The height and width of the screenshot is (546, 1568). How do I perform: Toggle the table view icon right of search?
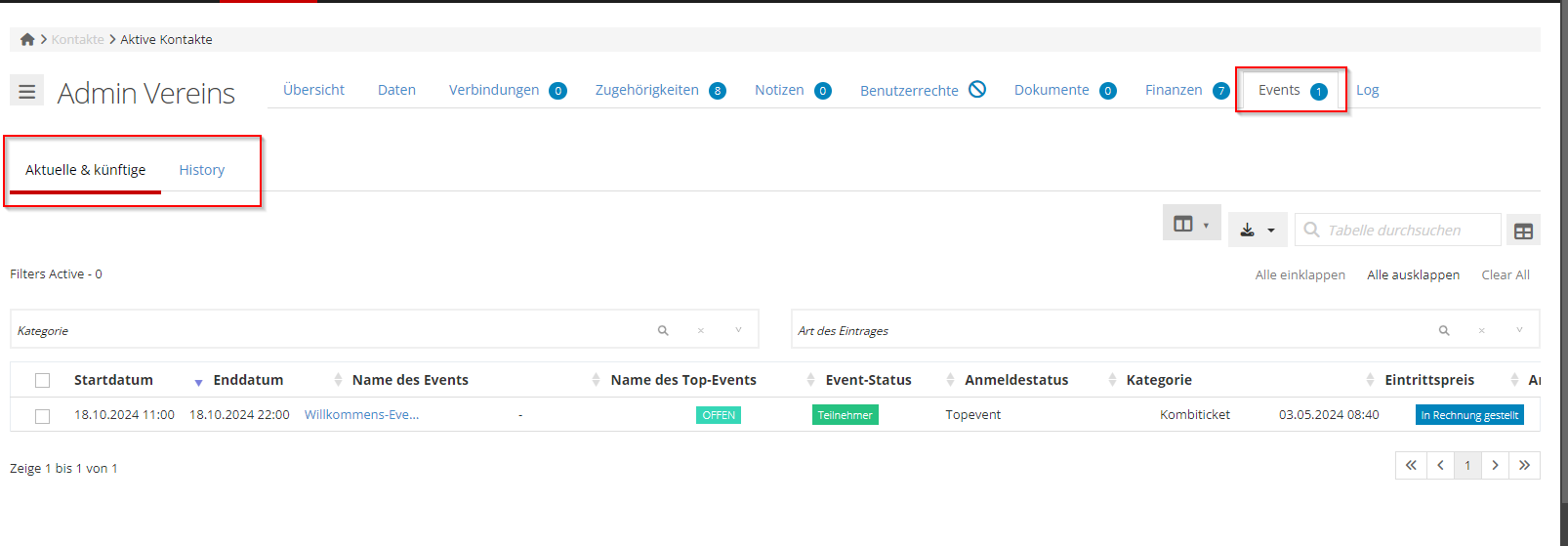click(x=1522, y=231)
